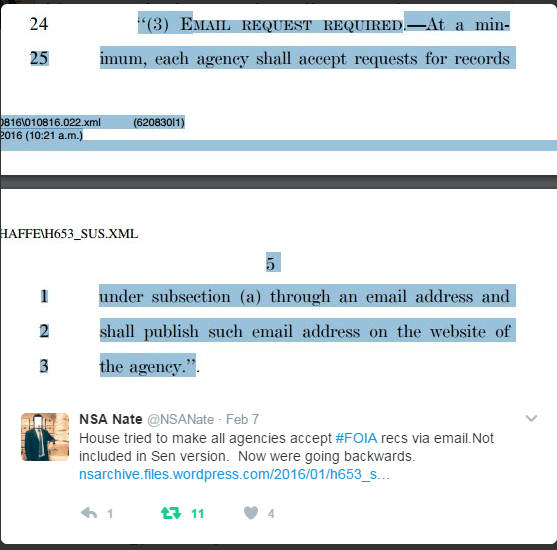Click the highlighted page number 5

click(273, 262)
